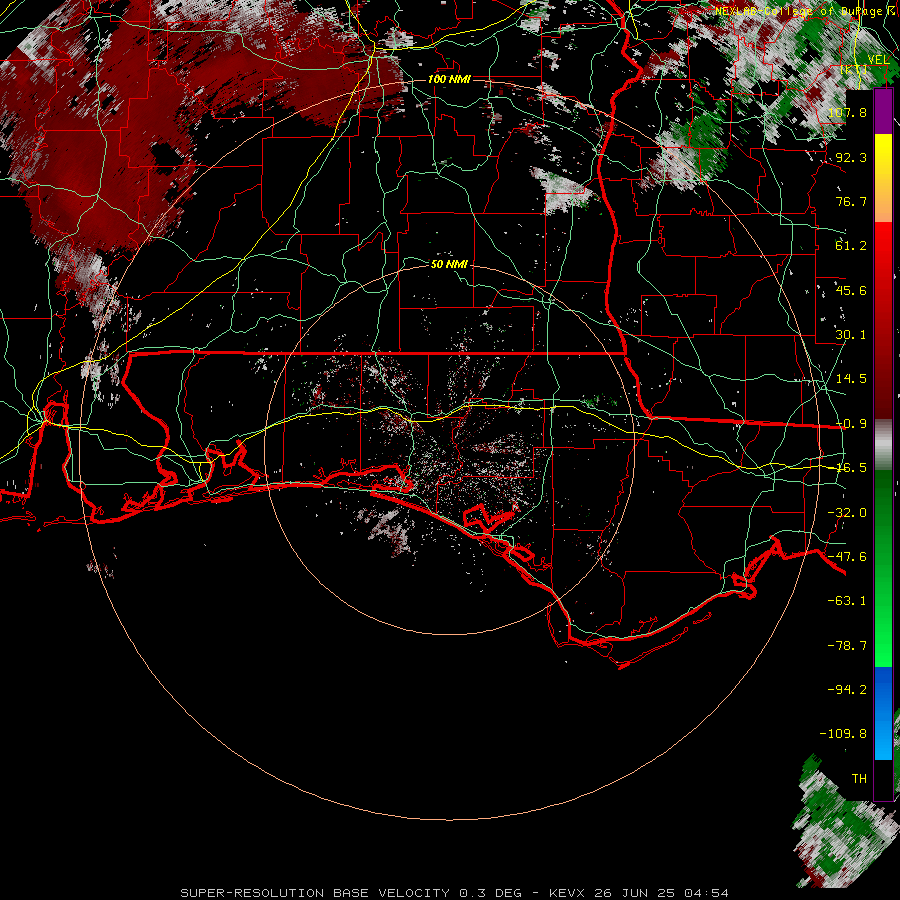Viewport: 900px width, 900px height.
Task: Click the -78.7 legend value
Action: coord(847,646)
